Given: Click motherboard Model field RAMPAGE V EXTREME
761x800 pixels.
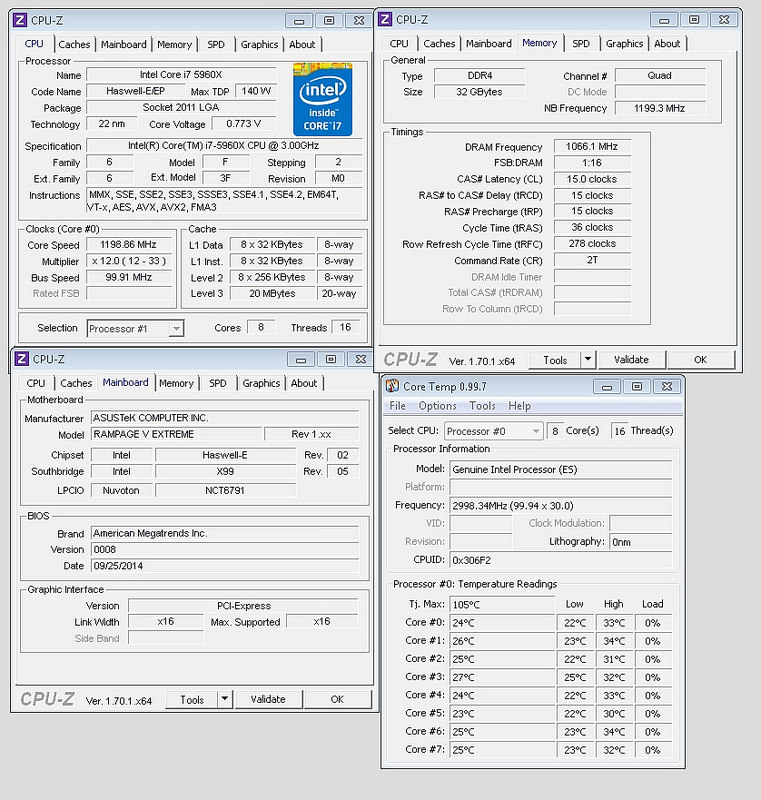Looking at the screenshot, I should pyautogui.click(x=176, y=434).
